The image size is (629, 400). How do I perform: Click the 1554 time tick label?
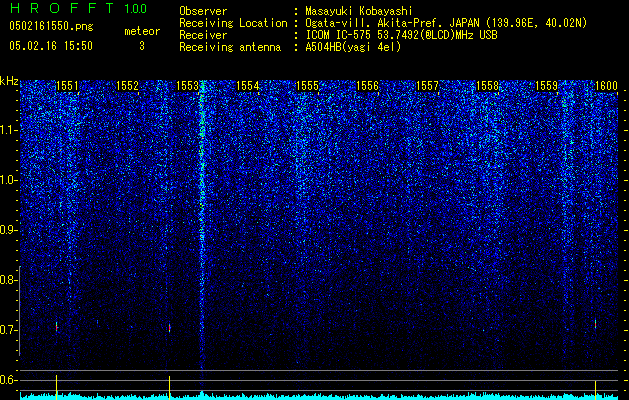(248, 86)
